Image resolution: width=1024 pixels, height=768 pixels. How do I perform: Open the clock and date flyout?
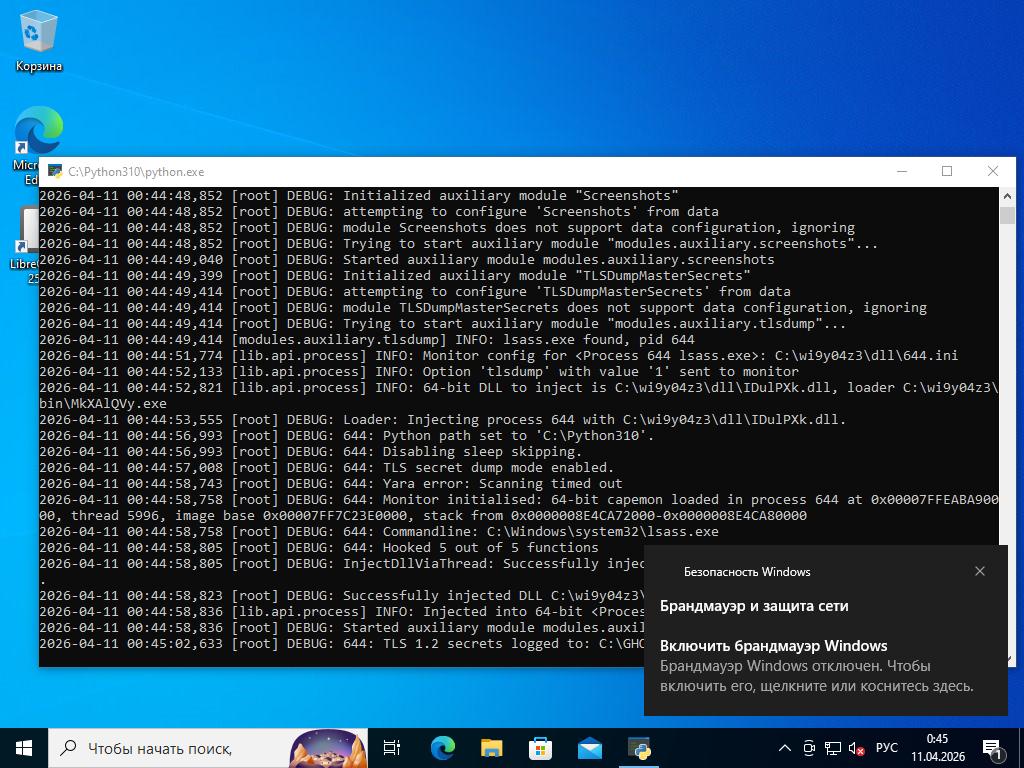[x=937, y=748]
